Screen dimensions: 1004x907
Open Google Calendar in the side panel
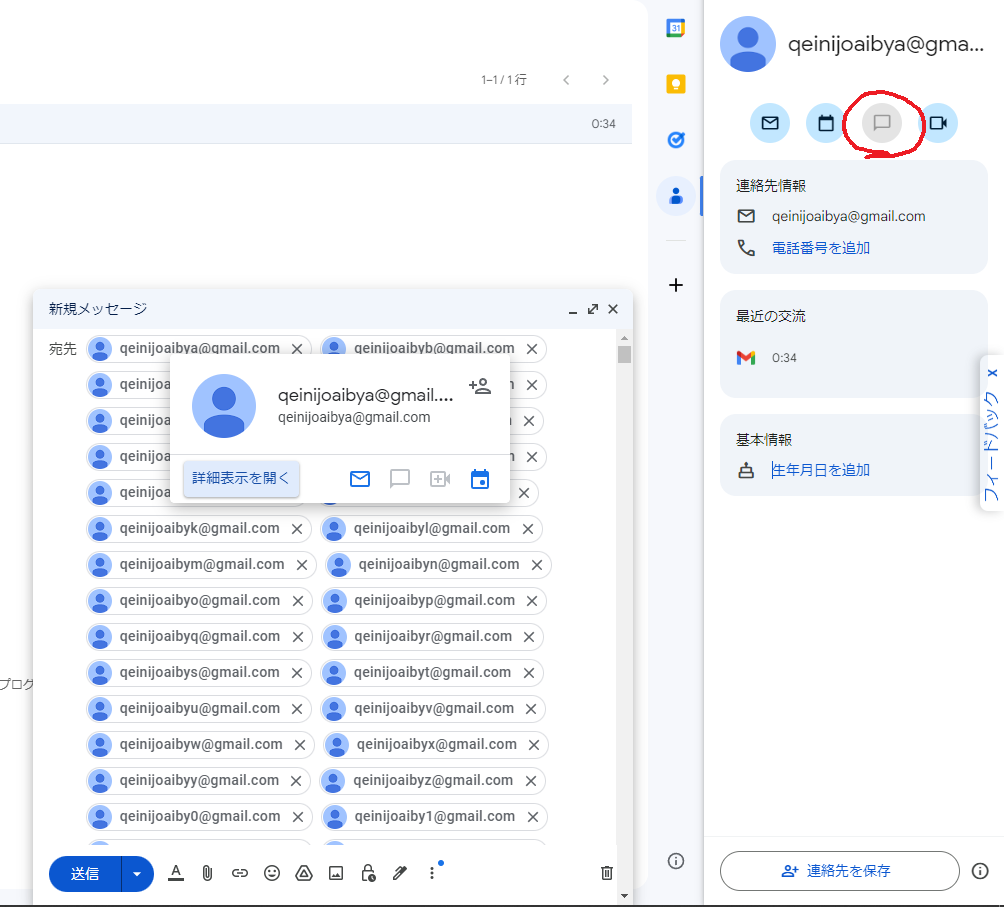(x=676, y=28)
